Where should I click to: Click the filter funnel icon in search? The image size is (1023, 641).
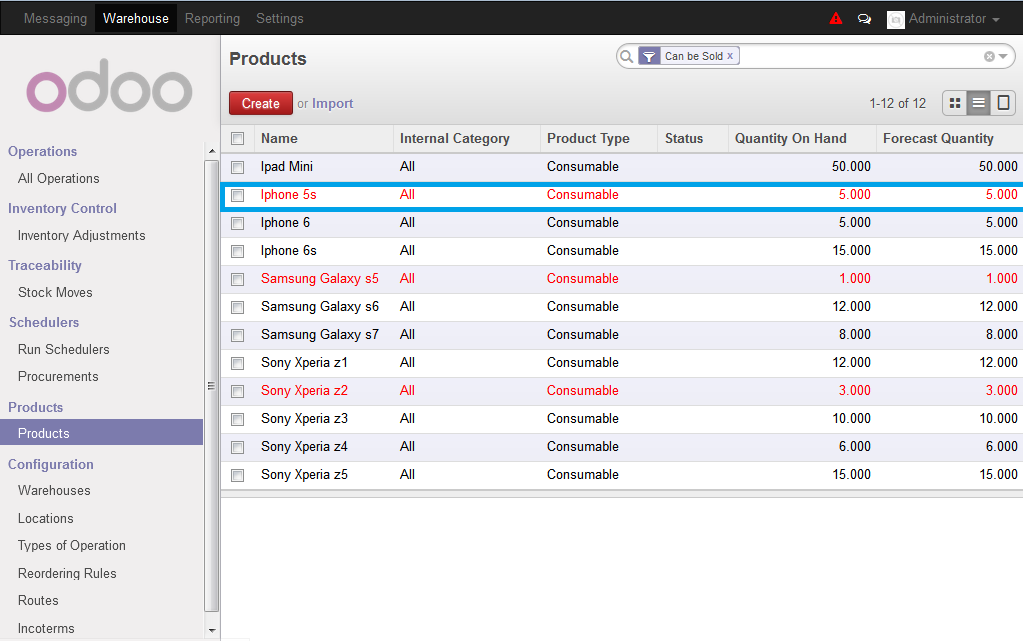coord(649,57)
